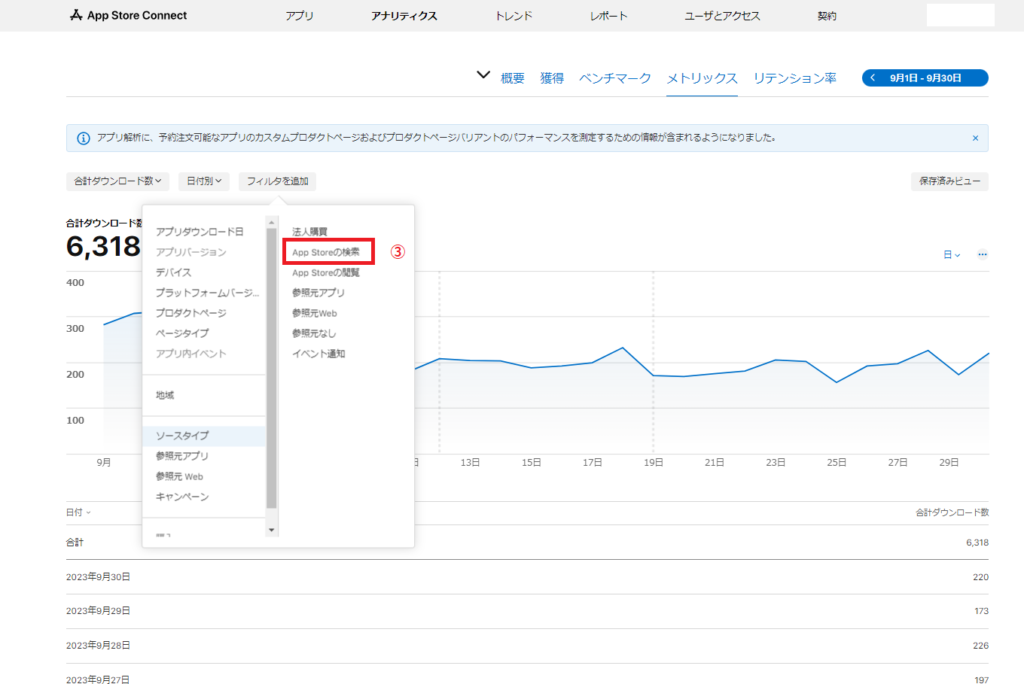1024x684 pixels.
Task: Select プロダクトページ filter option
Action: click(191, 313)
